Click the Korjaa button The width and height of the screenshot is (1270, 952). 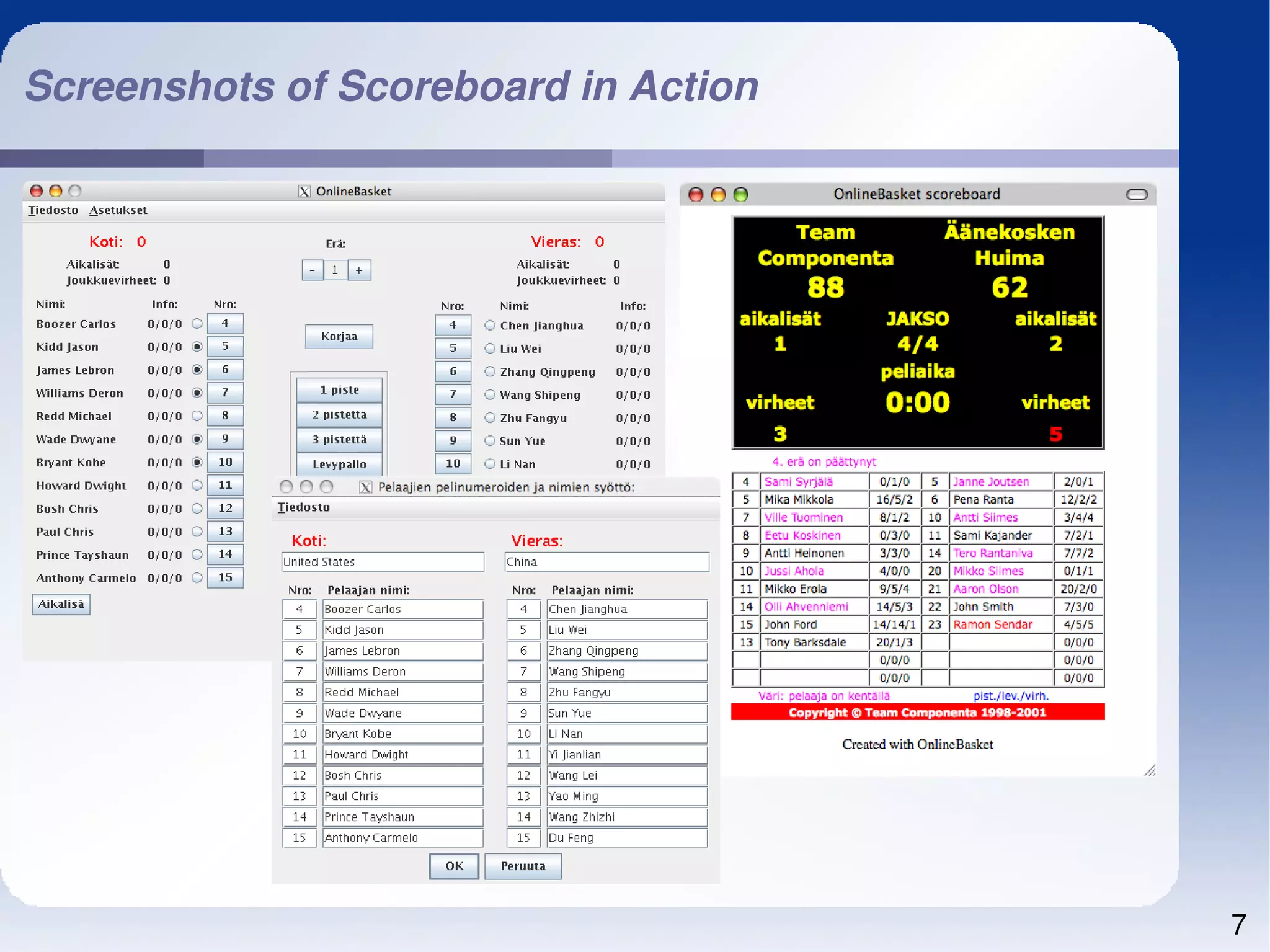(x=339, y=337)
